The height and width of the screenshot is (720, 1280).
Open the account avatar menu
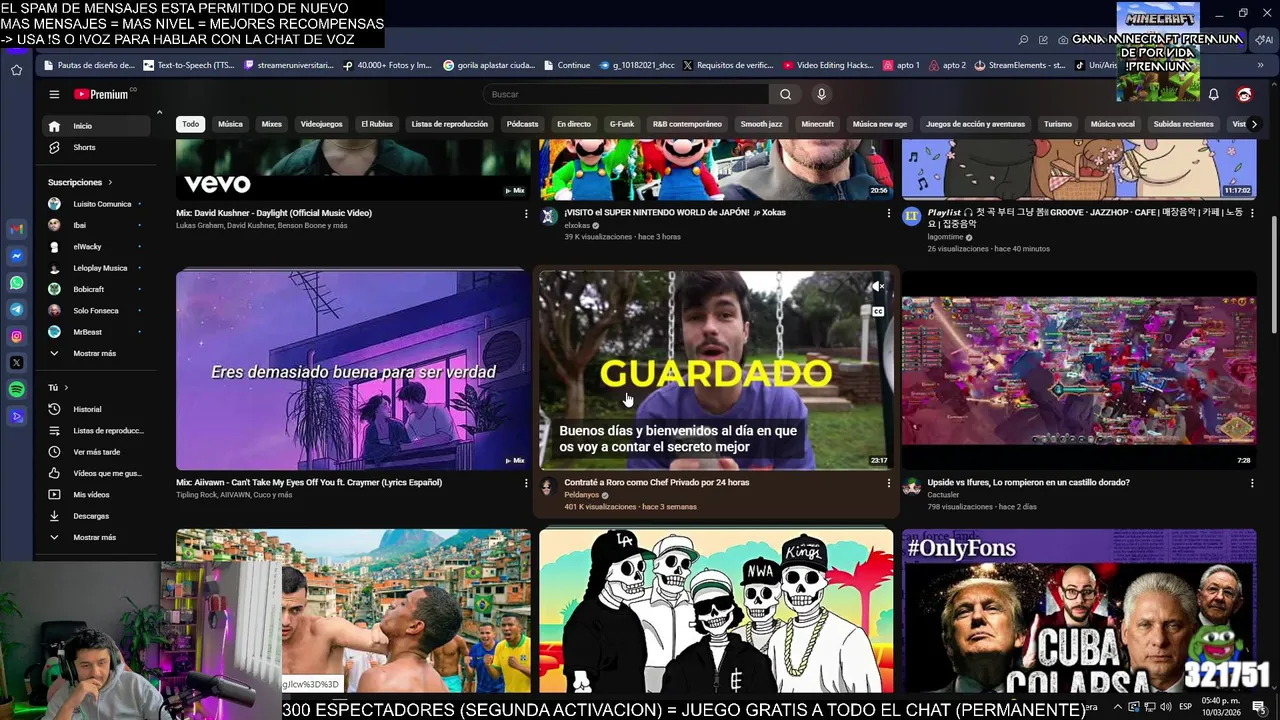(x=1244, y=94)
